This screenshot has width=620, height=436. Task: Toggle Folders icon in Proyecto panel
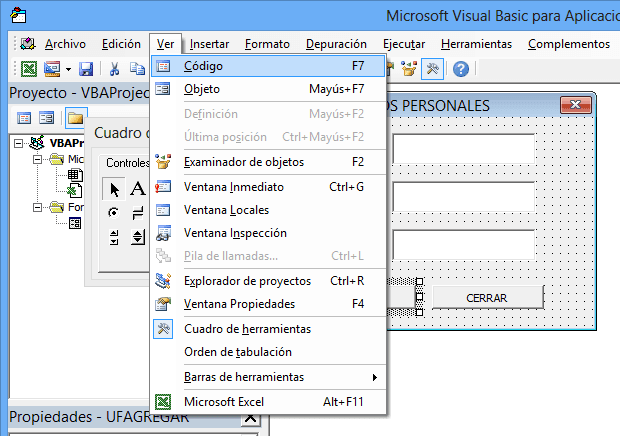pyautogui.click(x=76, y=118)
